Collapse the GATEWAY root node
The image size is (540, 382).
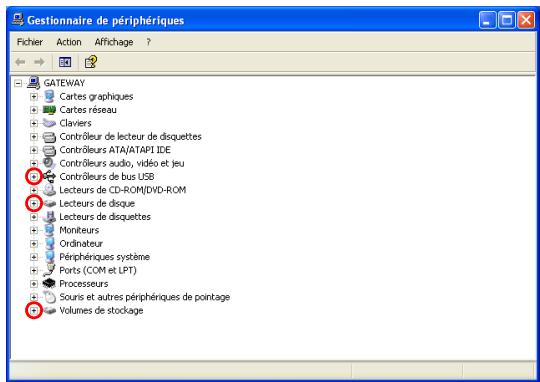pos(18,83)
